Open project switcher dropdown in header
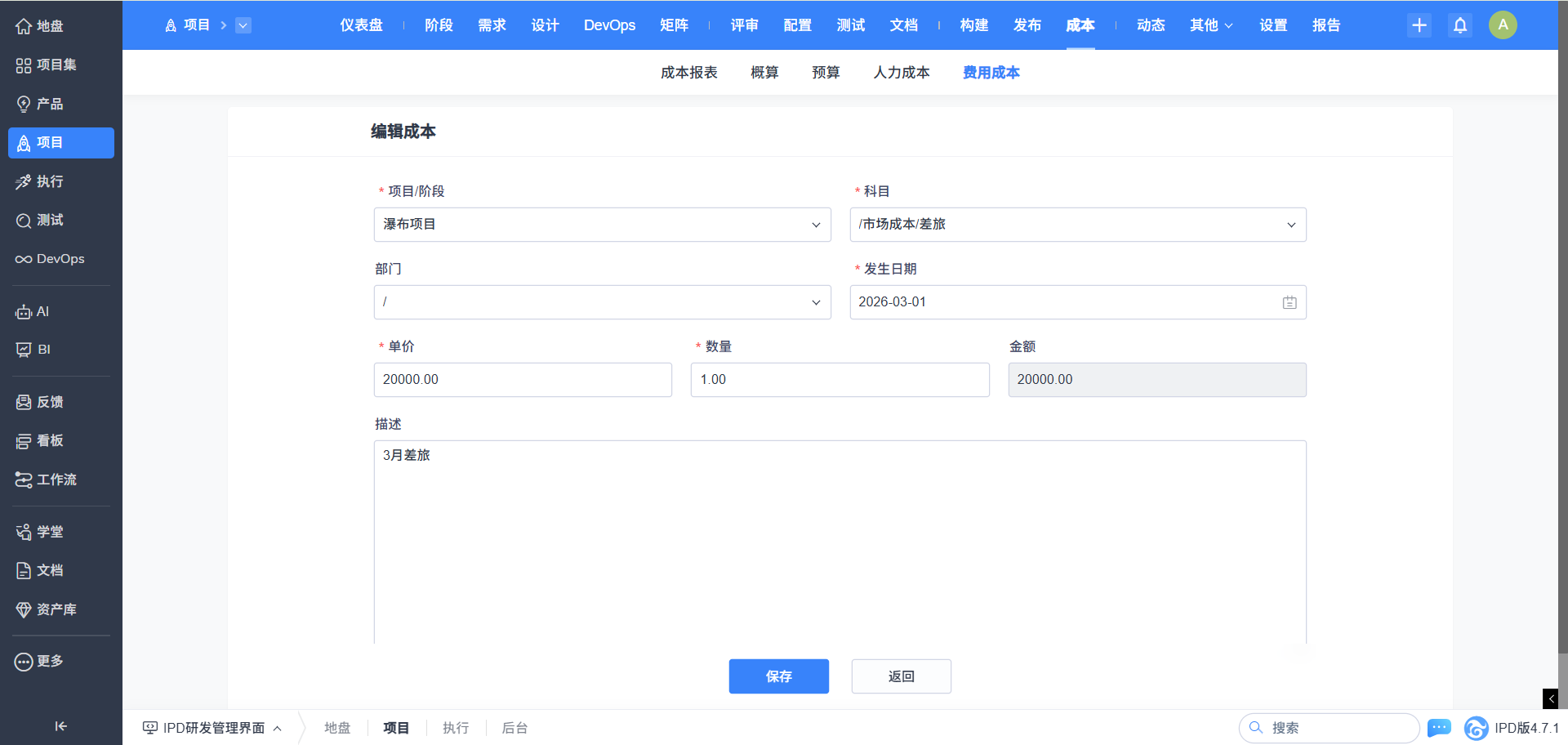Image resolution: width=1568 pixels, height=745 pixels. coord(243,25)
